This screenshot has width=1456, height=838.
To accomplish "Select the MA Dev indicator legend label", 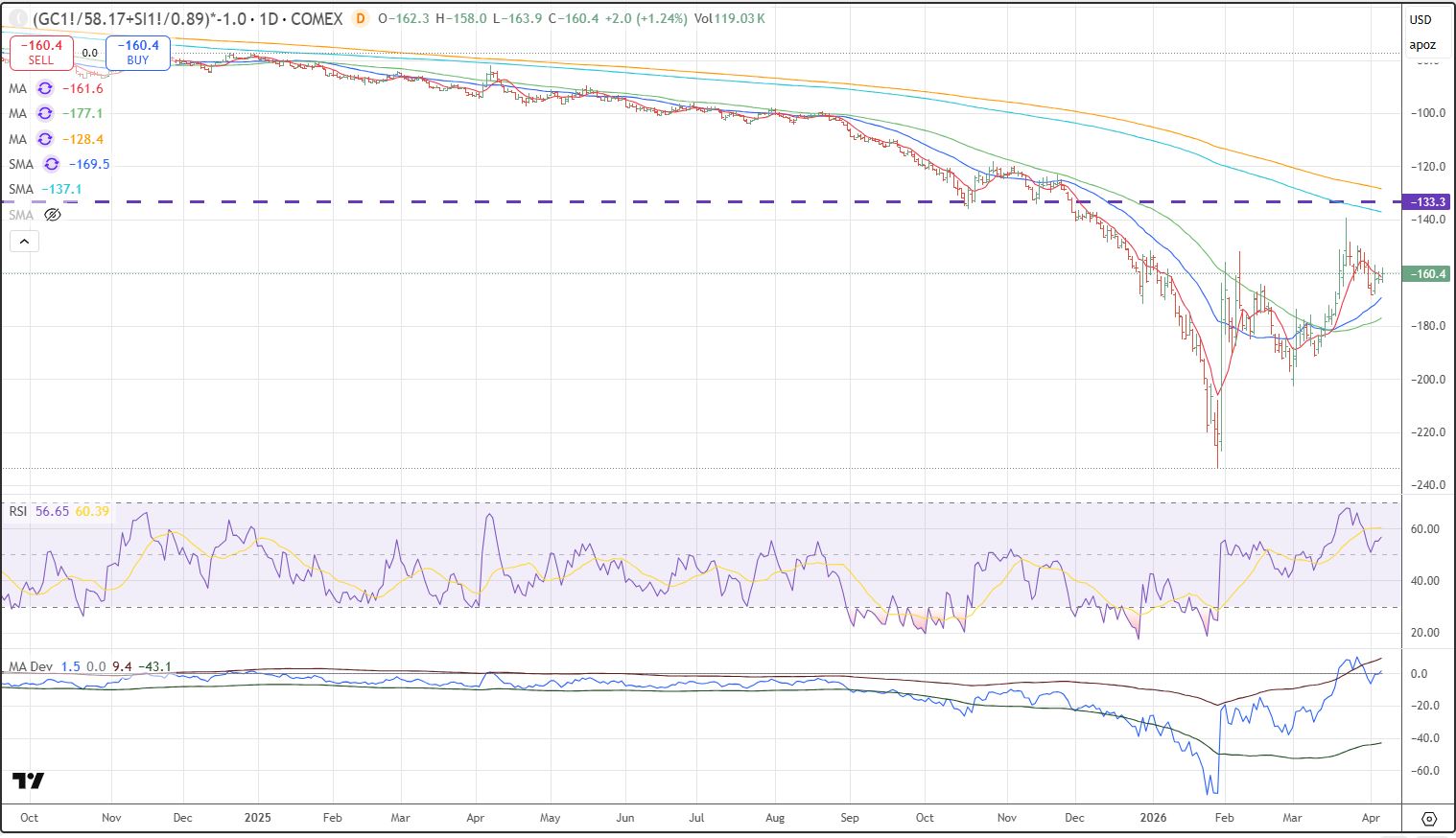I will point(31,666).
